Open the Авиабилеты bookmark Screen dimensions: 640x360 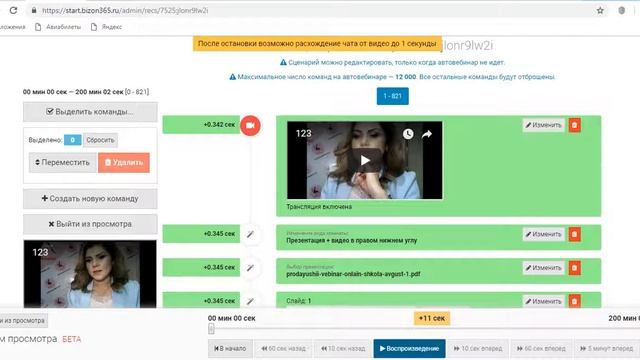point(58,27)
